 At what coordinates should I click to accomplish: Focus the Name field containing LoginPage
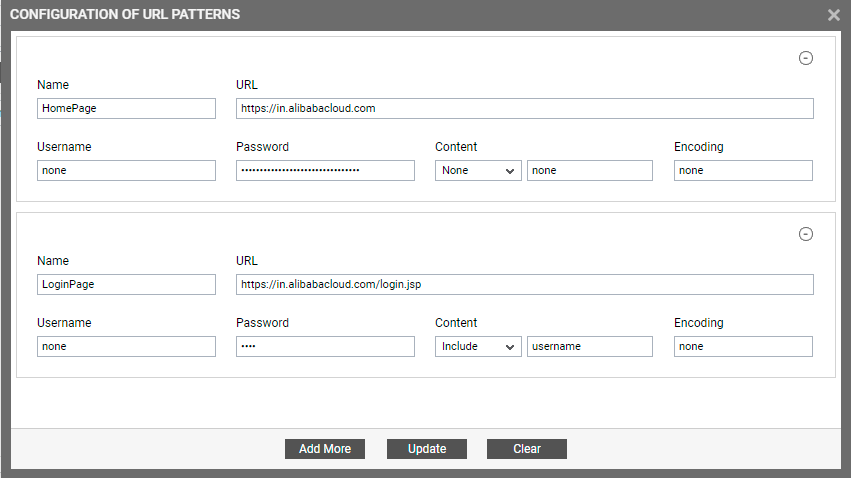point(126,284)
